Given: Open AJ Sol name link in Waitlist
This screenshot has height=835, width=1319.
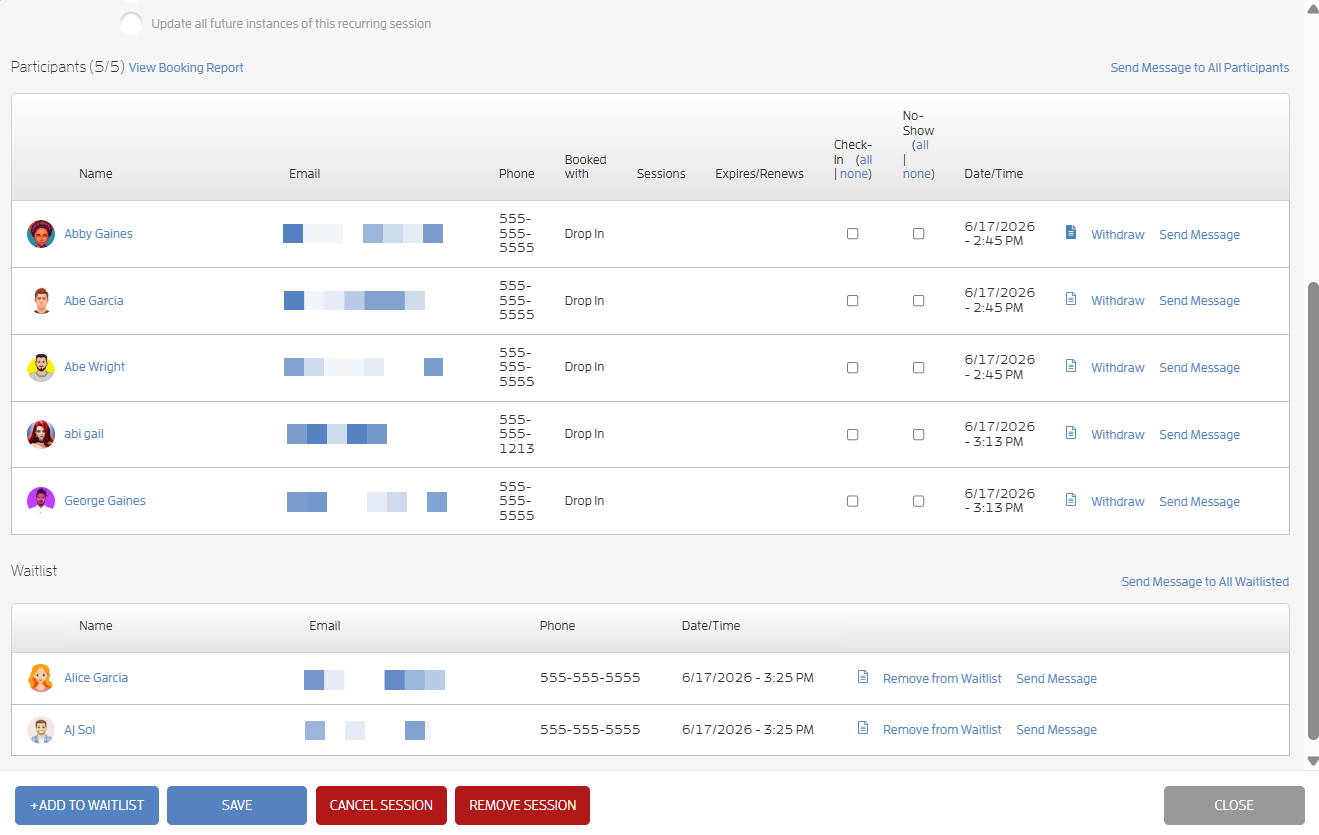Looking at the screenshot, I should coord(80,730).
